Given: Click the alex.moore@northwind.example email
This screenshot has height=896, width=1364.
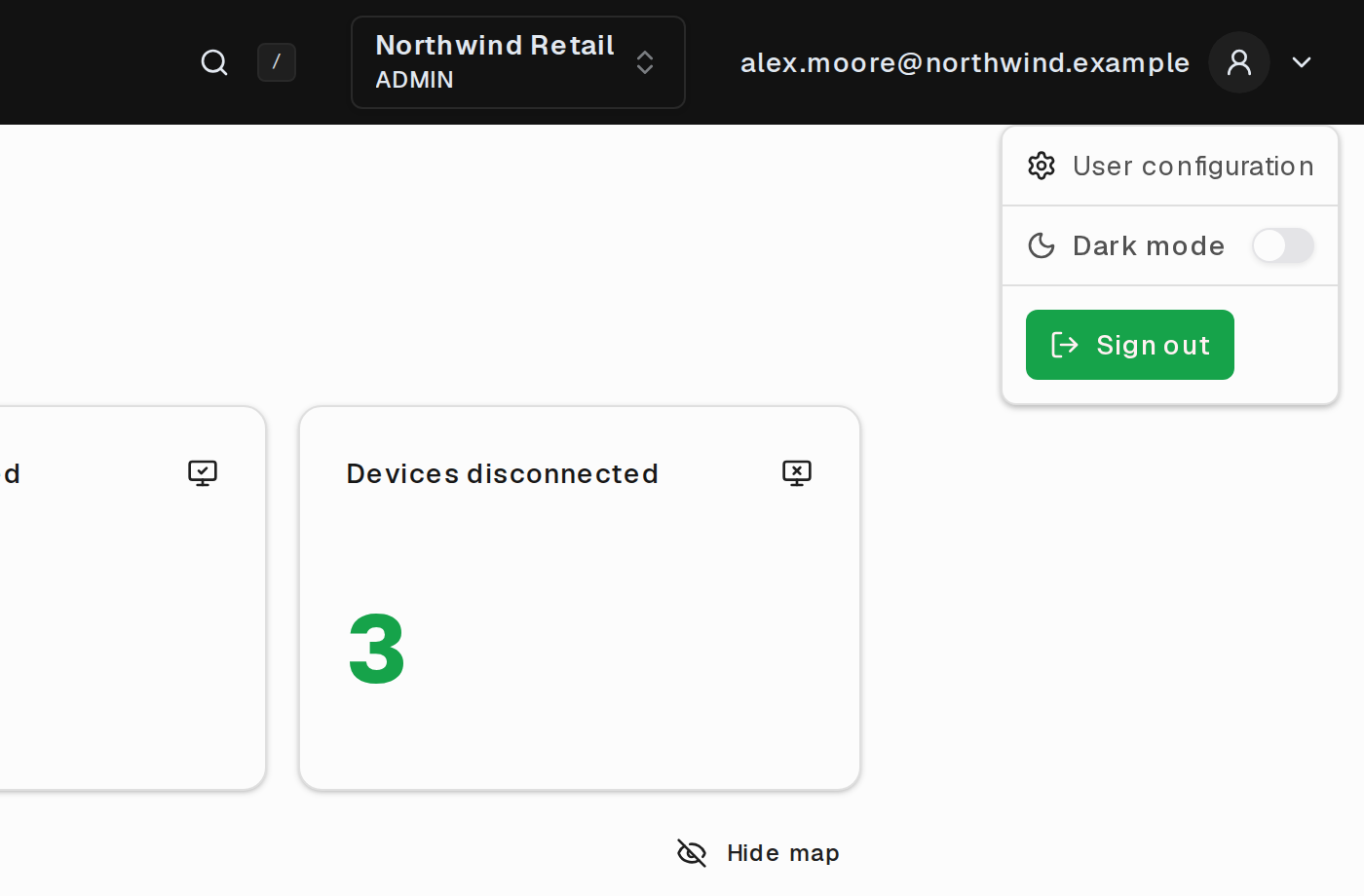Looking at the screenshot, I should tap(965, 62).
